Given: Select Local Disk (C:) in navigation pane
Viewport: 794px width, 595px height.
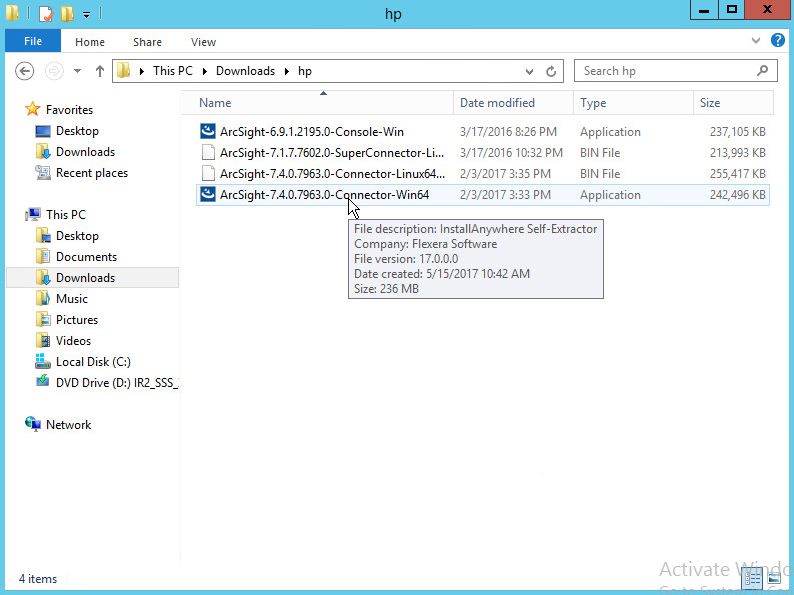Looking at the screenshot, I should (x=93, y=362).
